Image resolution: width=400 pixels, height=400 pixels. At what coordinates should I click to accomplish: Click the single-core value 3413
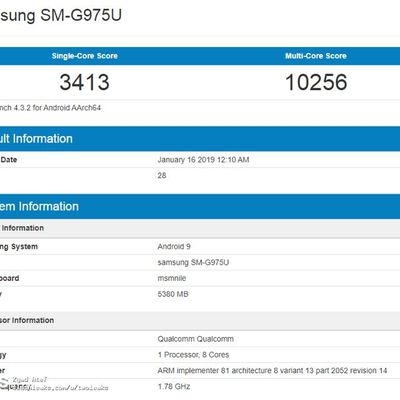[85, 82]
